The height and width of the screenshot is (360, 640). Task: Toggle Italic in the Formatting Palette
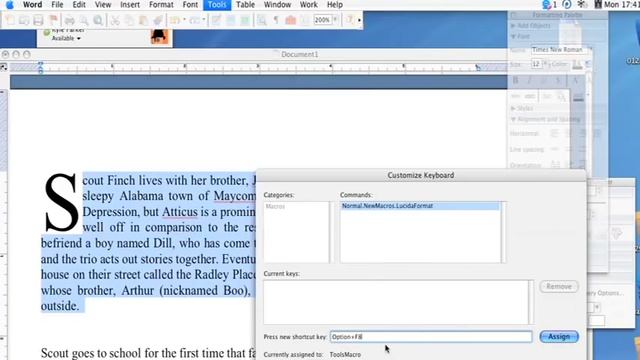[x=529, y=80]
